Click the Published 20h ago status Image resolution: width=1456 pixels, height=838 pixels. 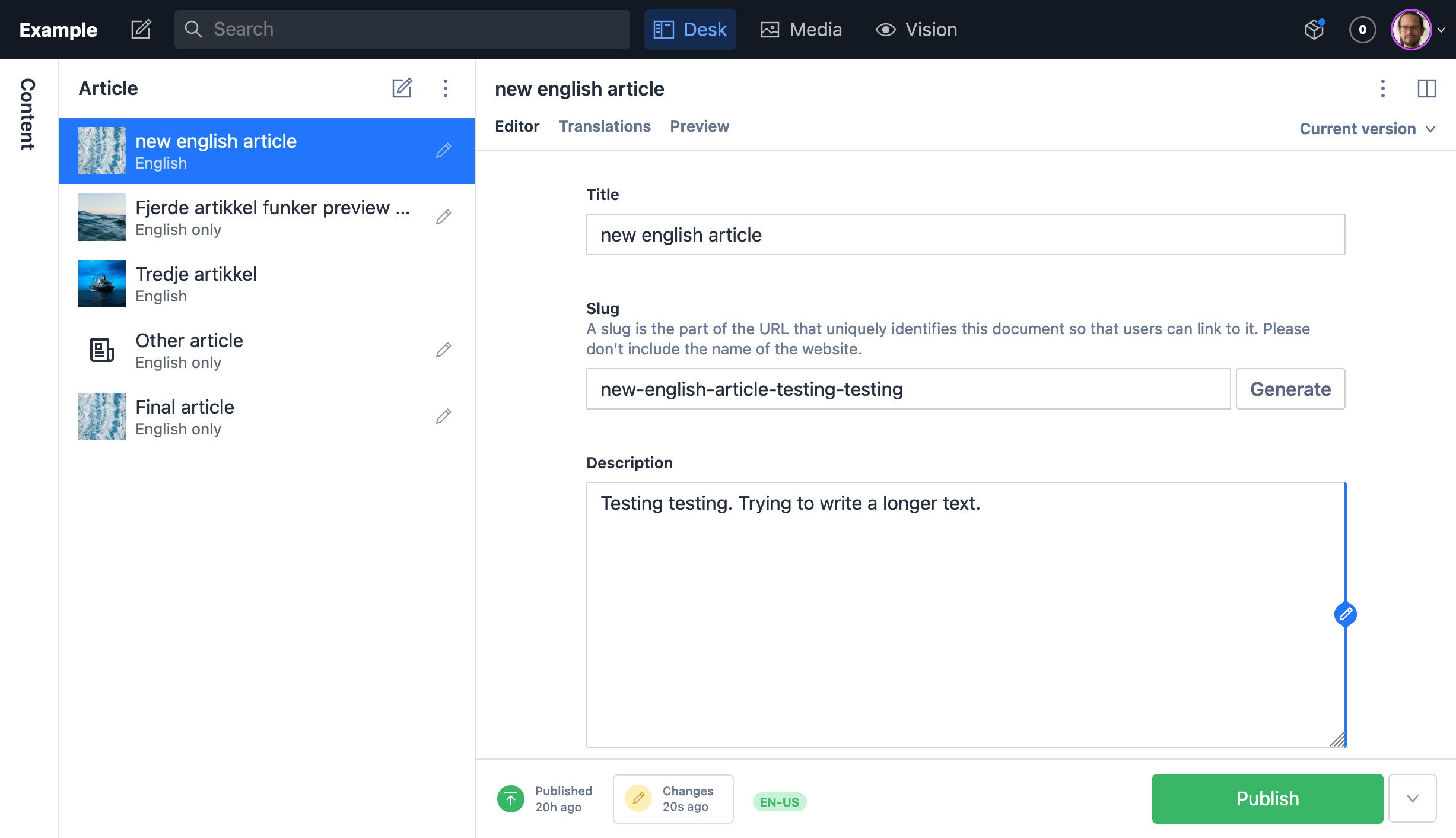click(545, 799)
